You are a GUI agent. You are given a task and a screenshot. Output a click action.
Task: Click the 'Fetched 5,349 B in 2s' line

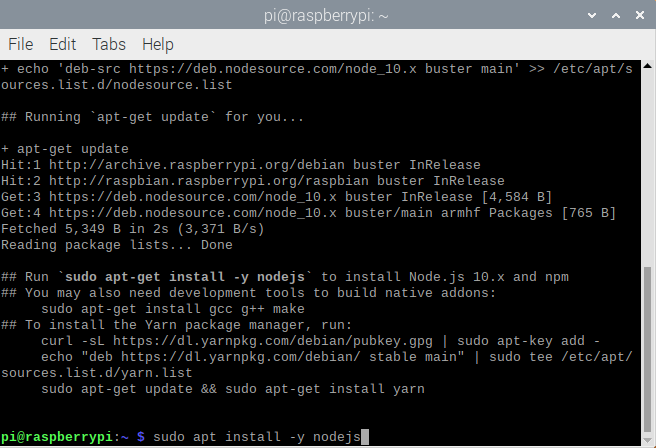tap(133, 229)
